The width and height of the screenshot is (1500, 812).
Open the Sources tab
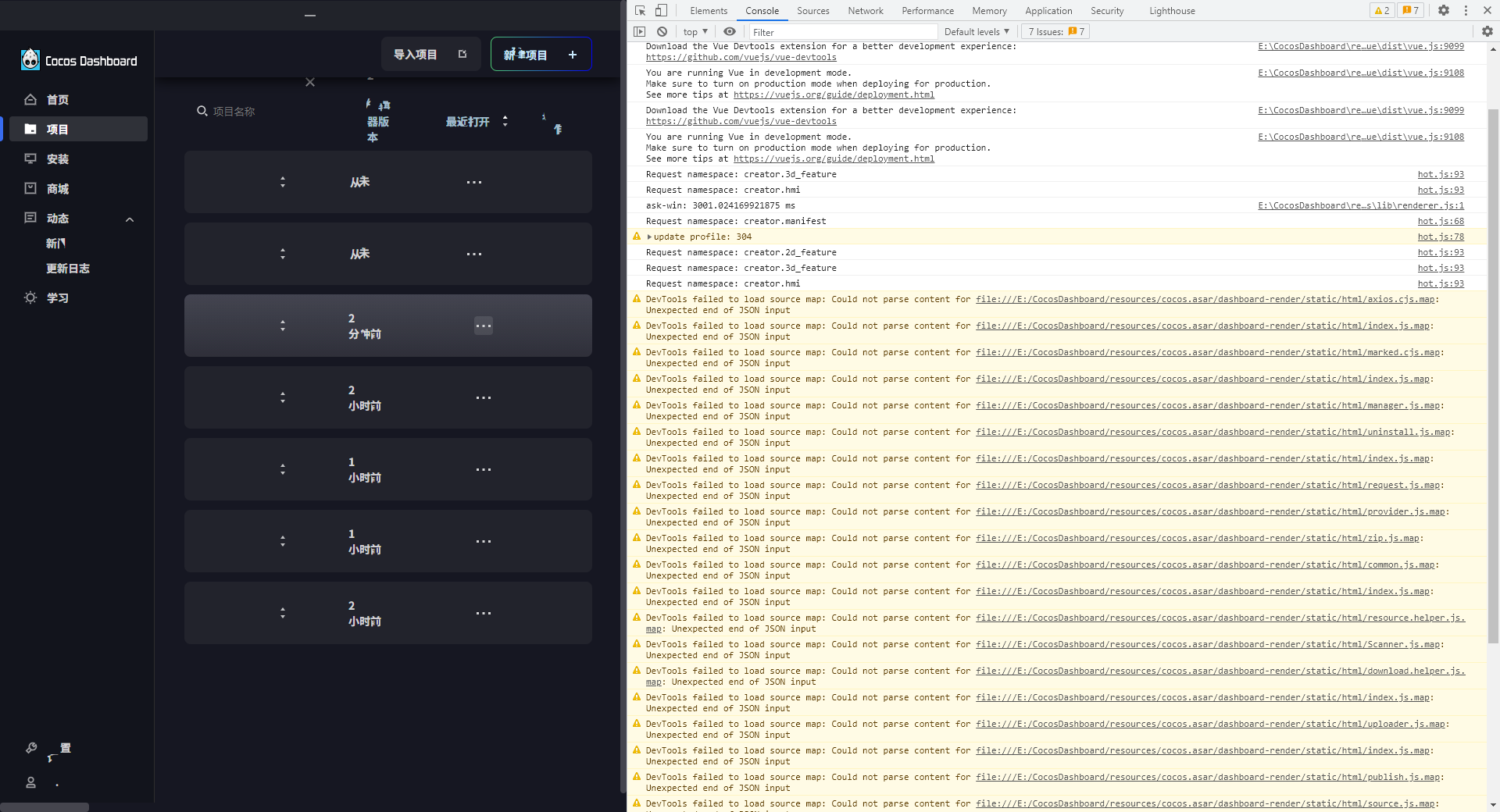coord(813,10)
